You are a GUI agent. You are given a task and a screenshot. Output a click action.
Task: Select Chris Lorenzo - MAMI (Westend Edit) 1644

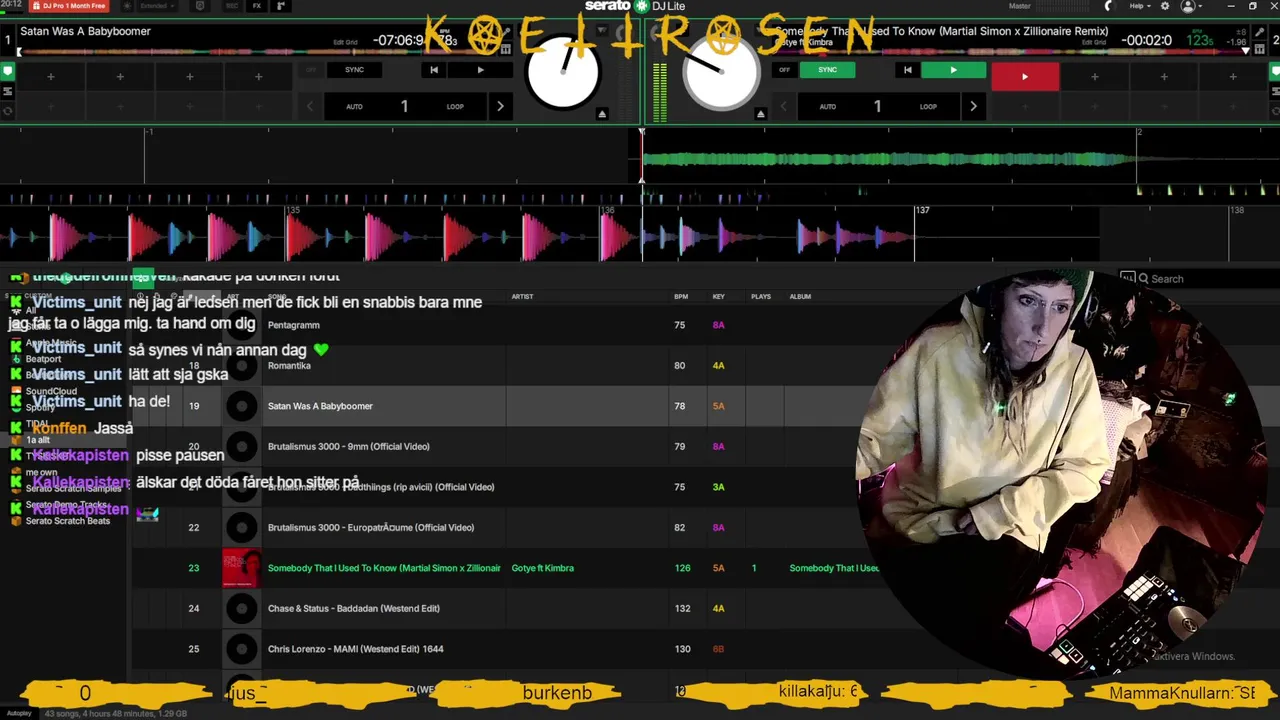pyautogui.click(x=355, y=649)
